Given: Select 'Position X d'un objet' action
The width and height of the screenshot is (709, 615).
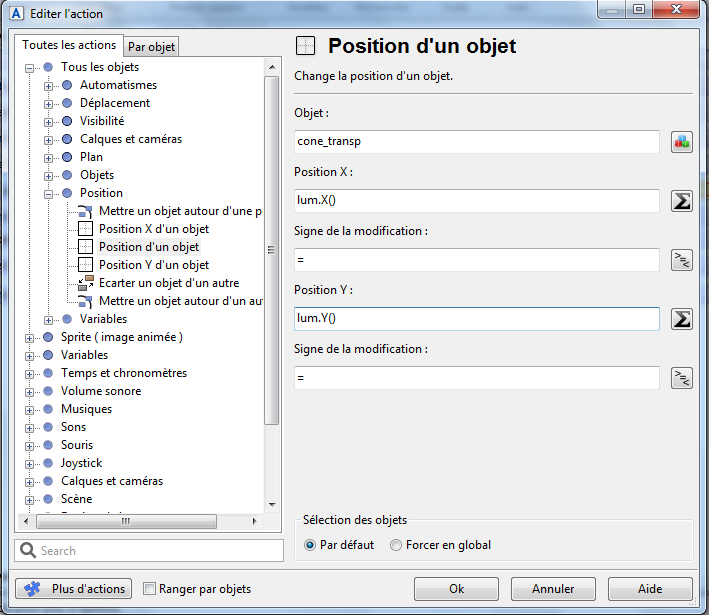Looking at the screenshot, I should [x=154, y=229].
